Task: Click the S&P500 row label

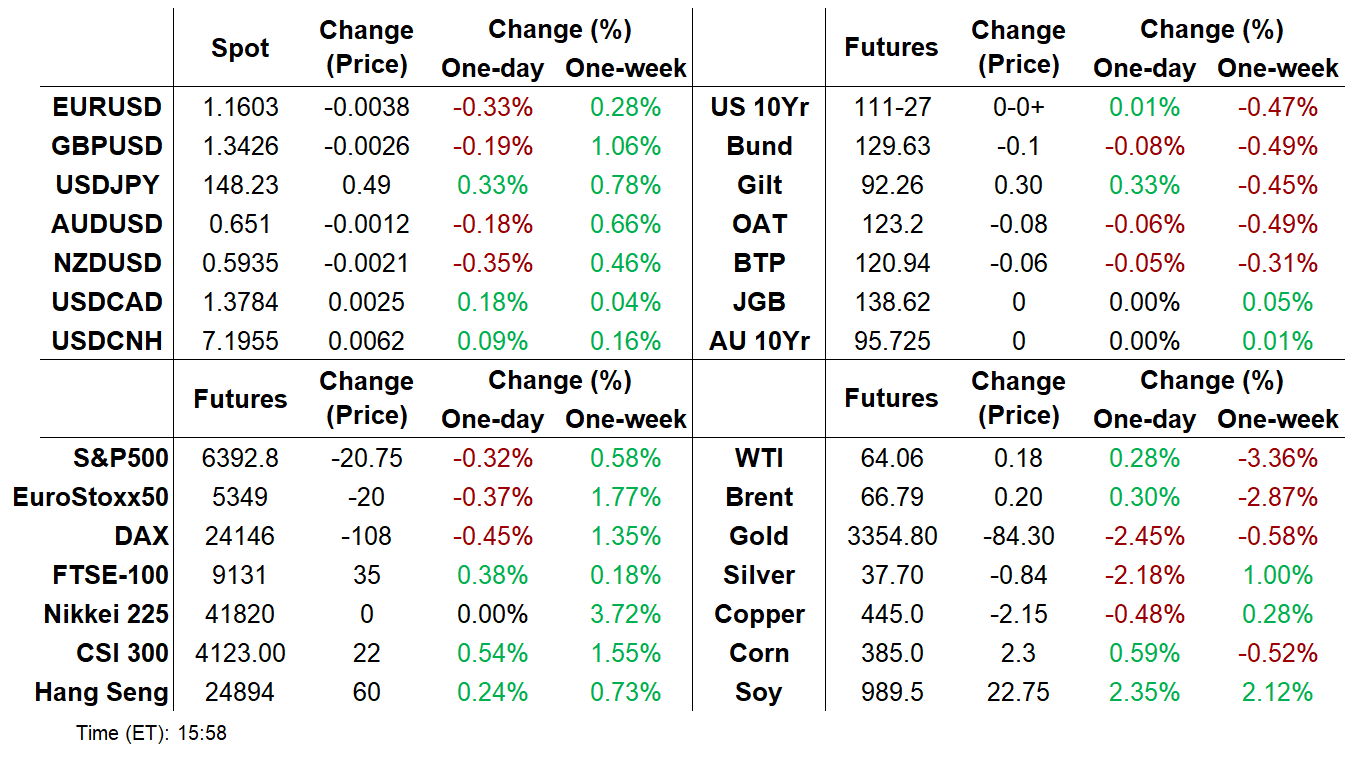Action: [120, 458]
